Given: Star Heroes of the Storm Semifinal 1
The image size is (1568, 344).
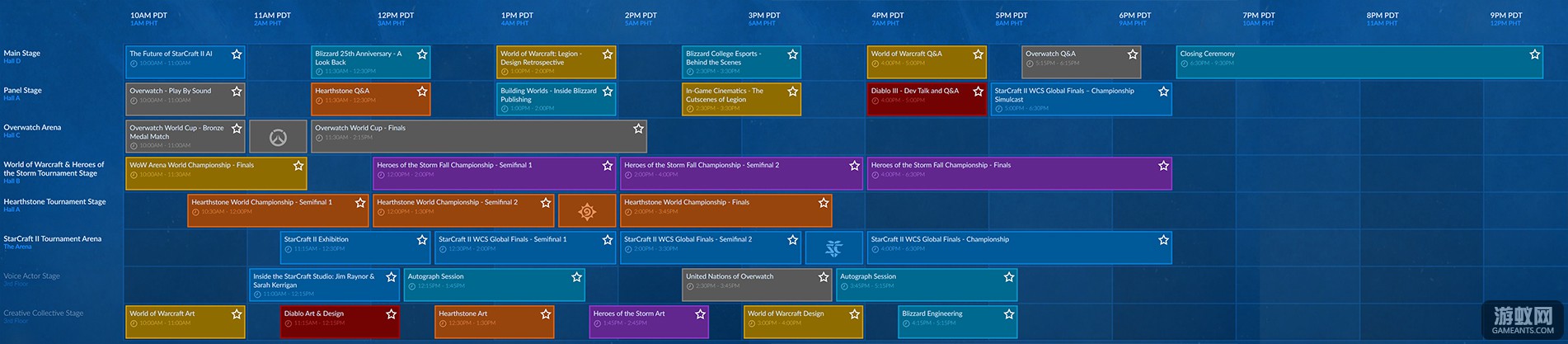Looking at the screenshot, I should point(608,166).
